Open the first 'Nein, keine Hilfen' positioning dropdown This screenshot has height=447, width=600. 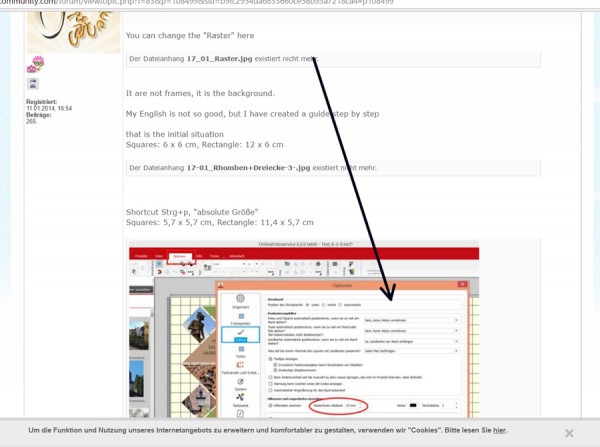pyautogui.click(x=411, y=320)
